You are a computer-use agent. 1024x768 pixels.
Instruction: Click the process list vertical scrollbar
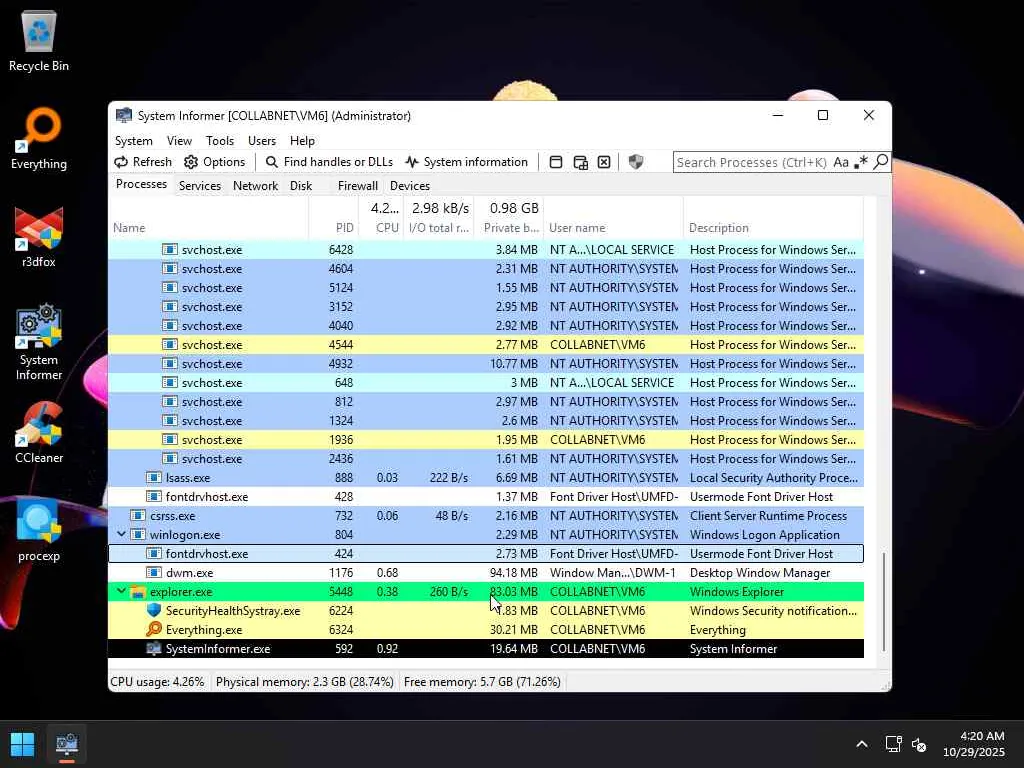[884, 601]
